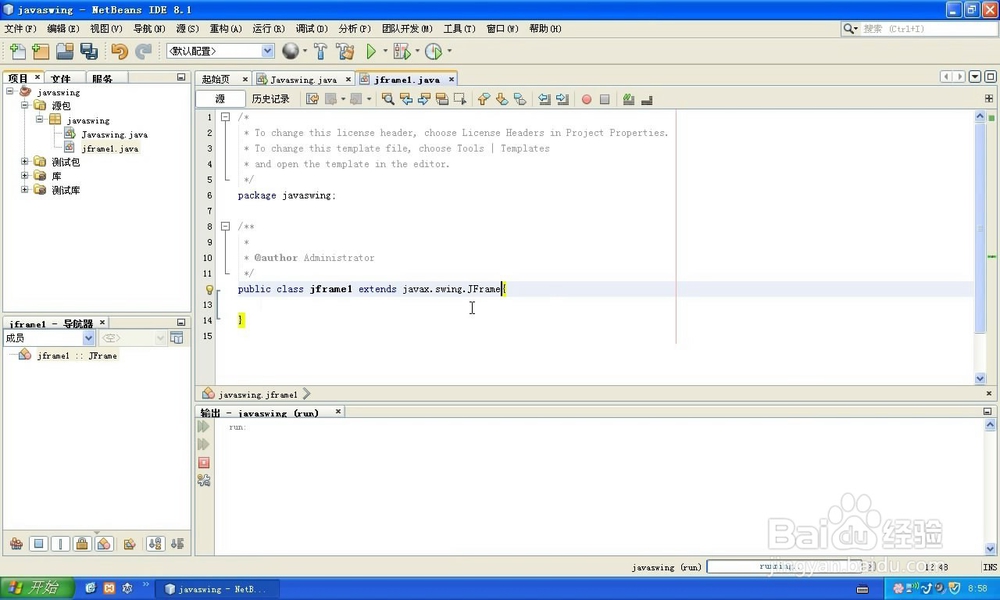Image resolution: width=1000 pixels, height=600 pixels.
Task: Open the 文件(F) menu
Action: (x=20, y=29)
